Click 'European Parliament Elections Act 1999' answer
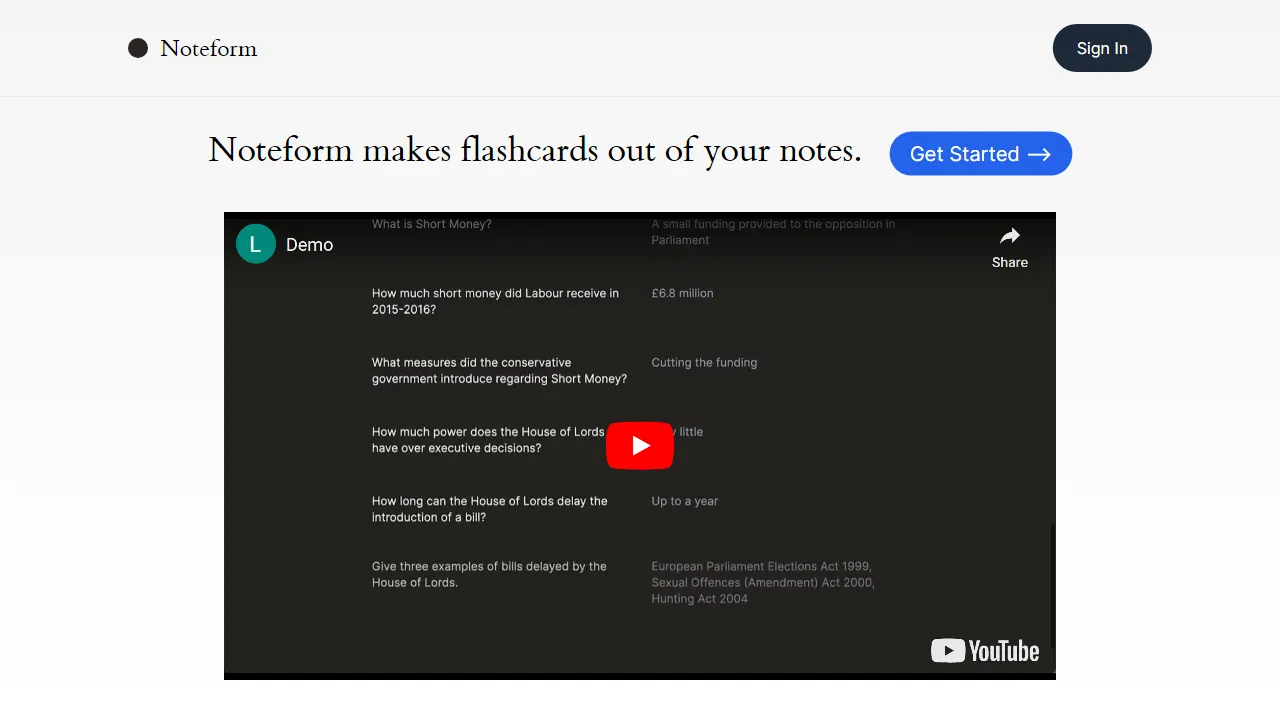Viewport: 1280px width, 720px height. (x=763, y=582)
